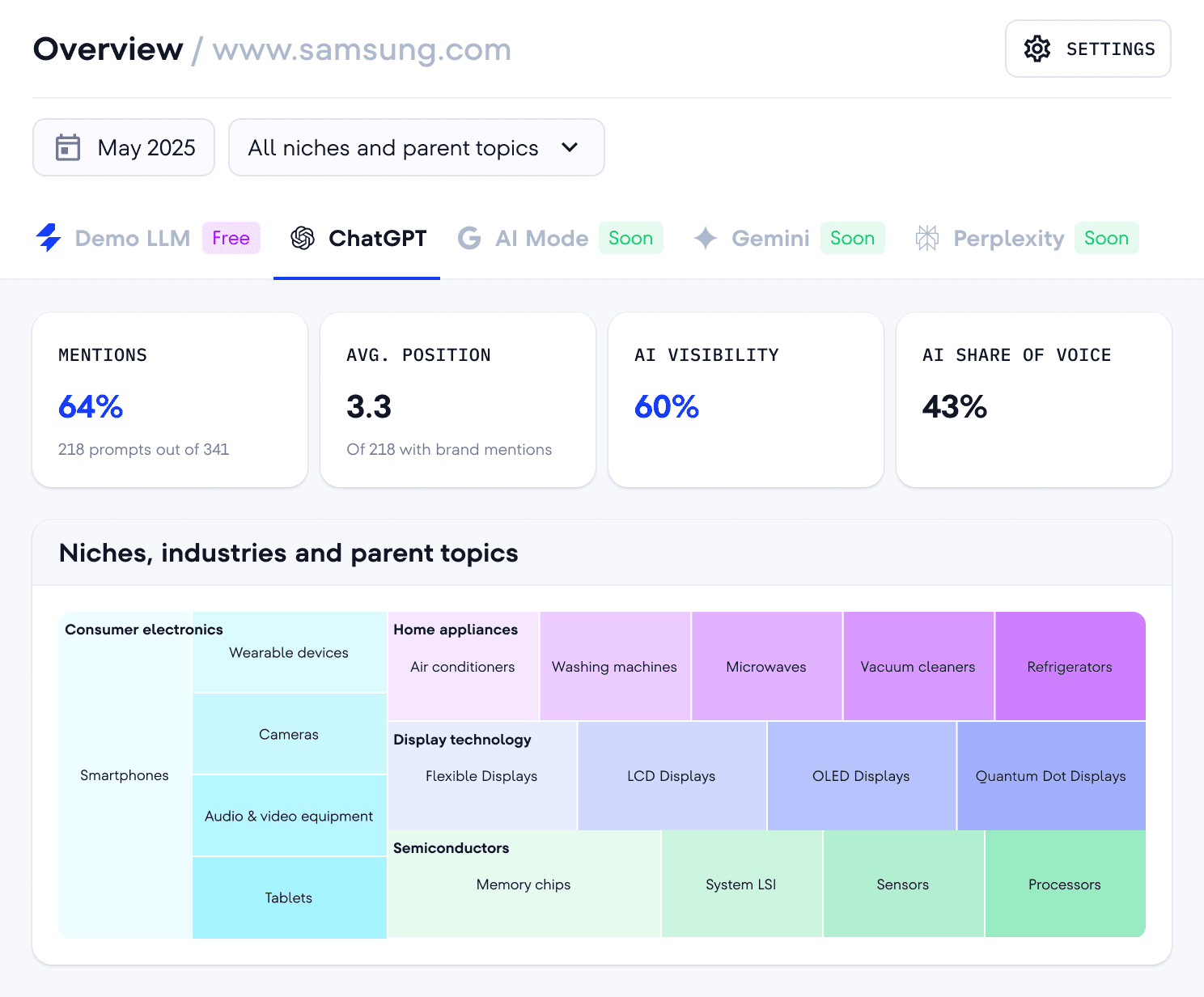The height and width of the screenshot is (997, 1204).
Task: Select the Memory chips treemap block
Action: click(x=524, y=885)
